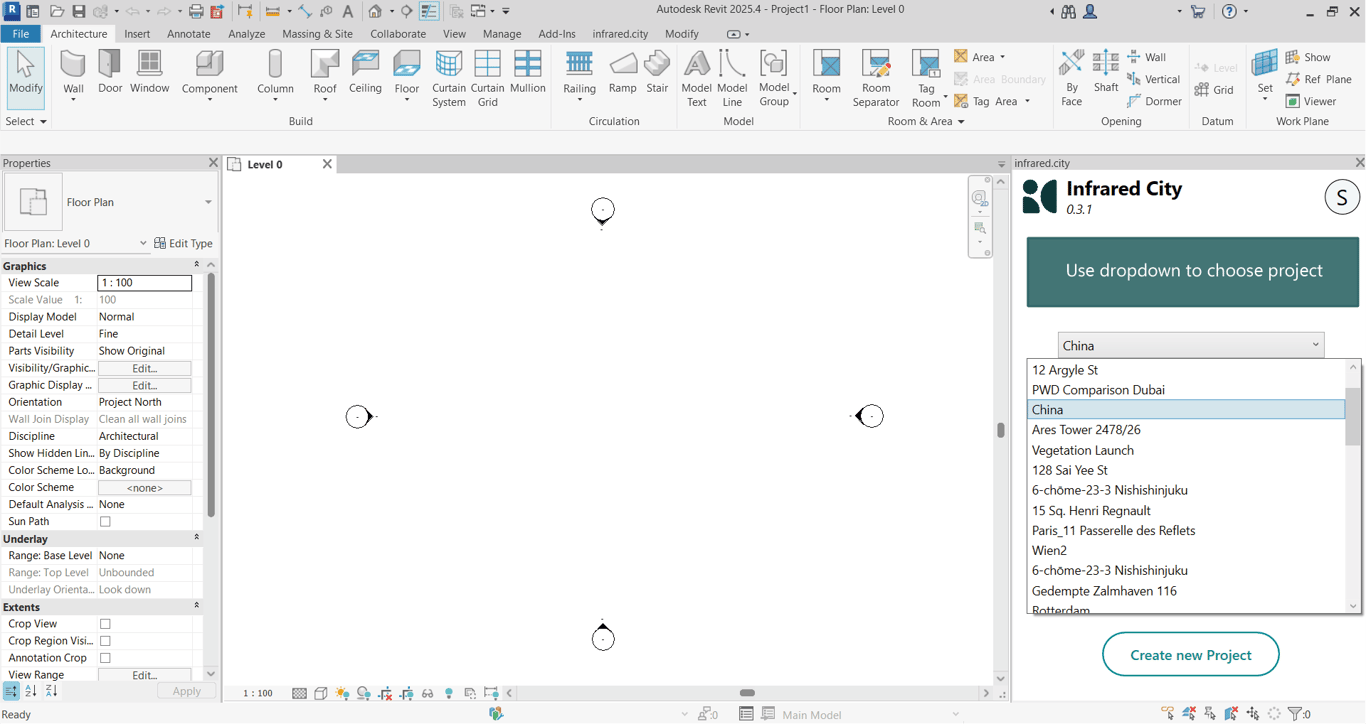Choose the Component tool

pos(210,75)
